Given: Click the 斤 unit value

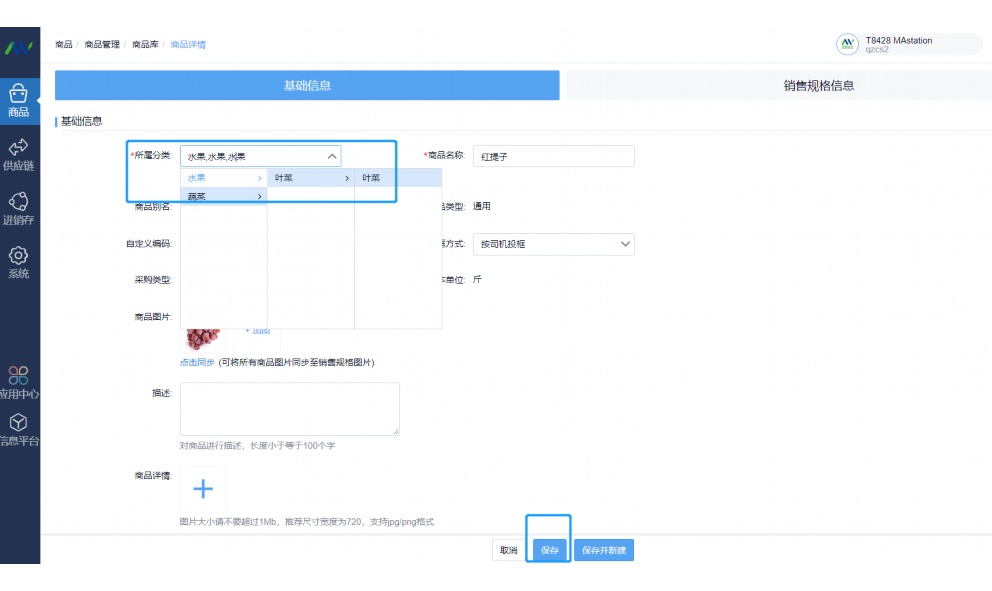Looking at the screenshot, I should tap(477, 279).
